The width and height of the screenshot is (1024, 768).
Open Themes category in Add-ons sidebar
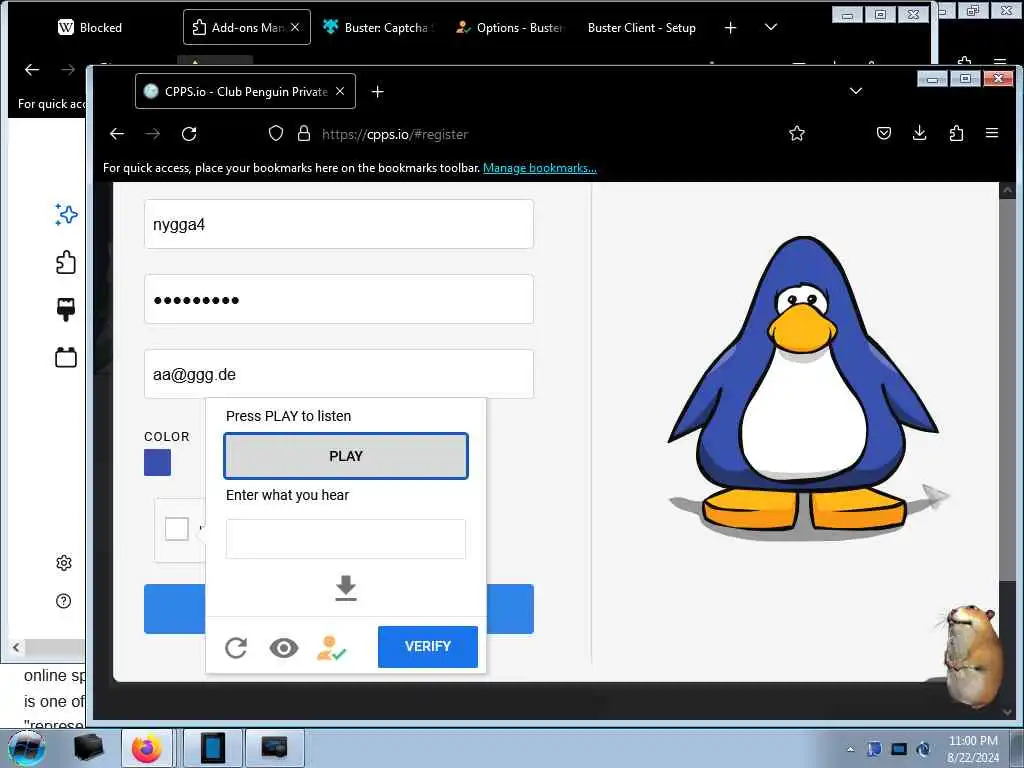tap(66, 310)
